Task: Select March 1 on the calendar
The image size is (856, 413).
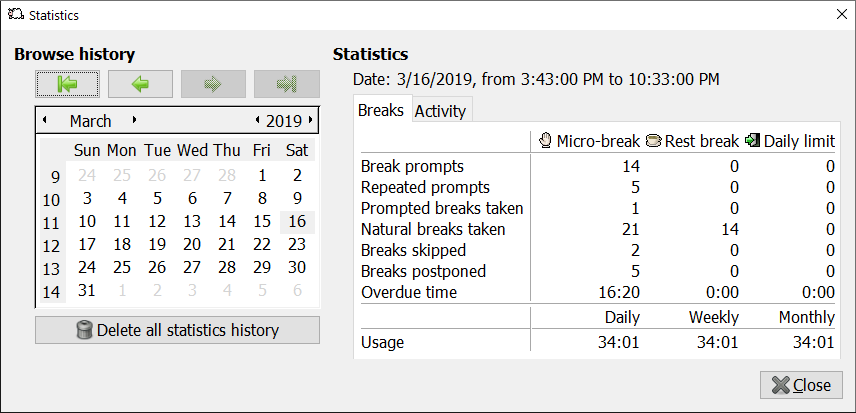Action: point(262,176)
